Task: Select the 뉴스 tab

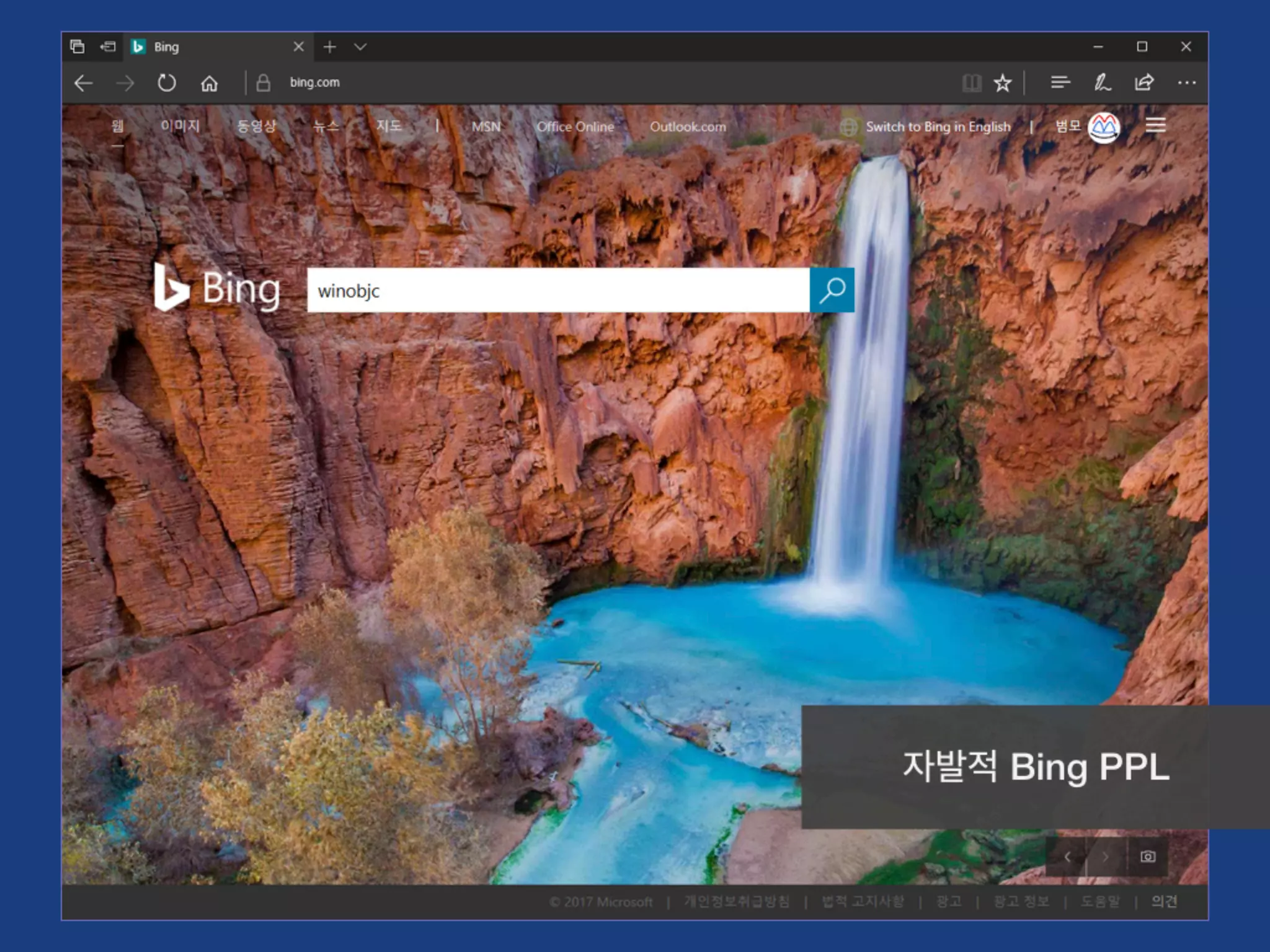Action: click(x=326, y=126)
